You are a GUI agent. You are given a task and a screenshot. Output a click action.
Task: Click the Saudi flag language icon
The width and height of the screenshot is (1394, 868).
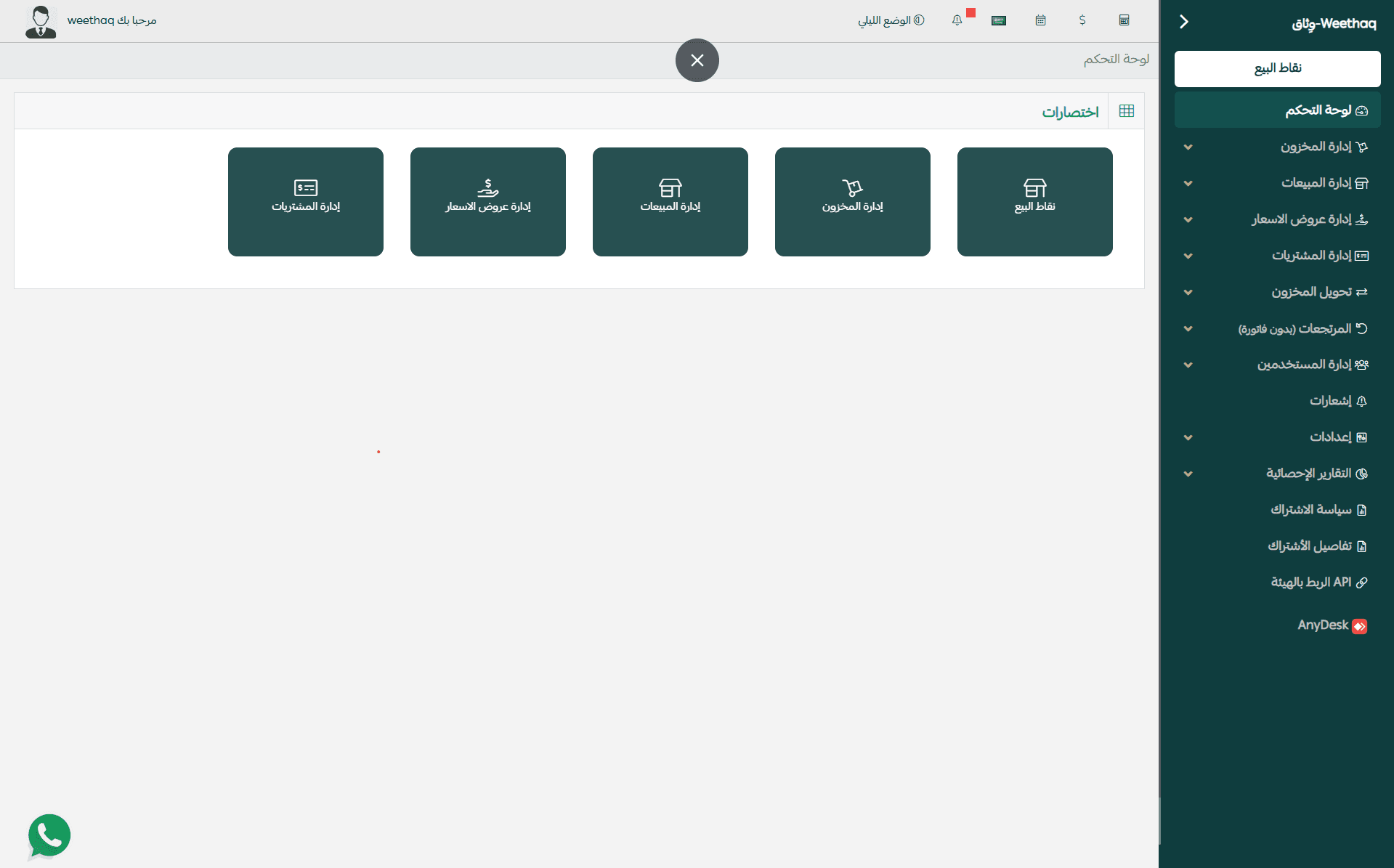999,20
